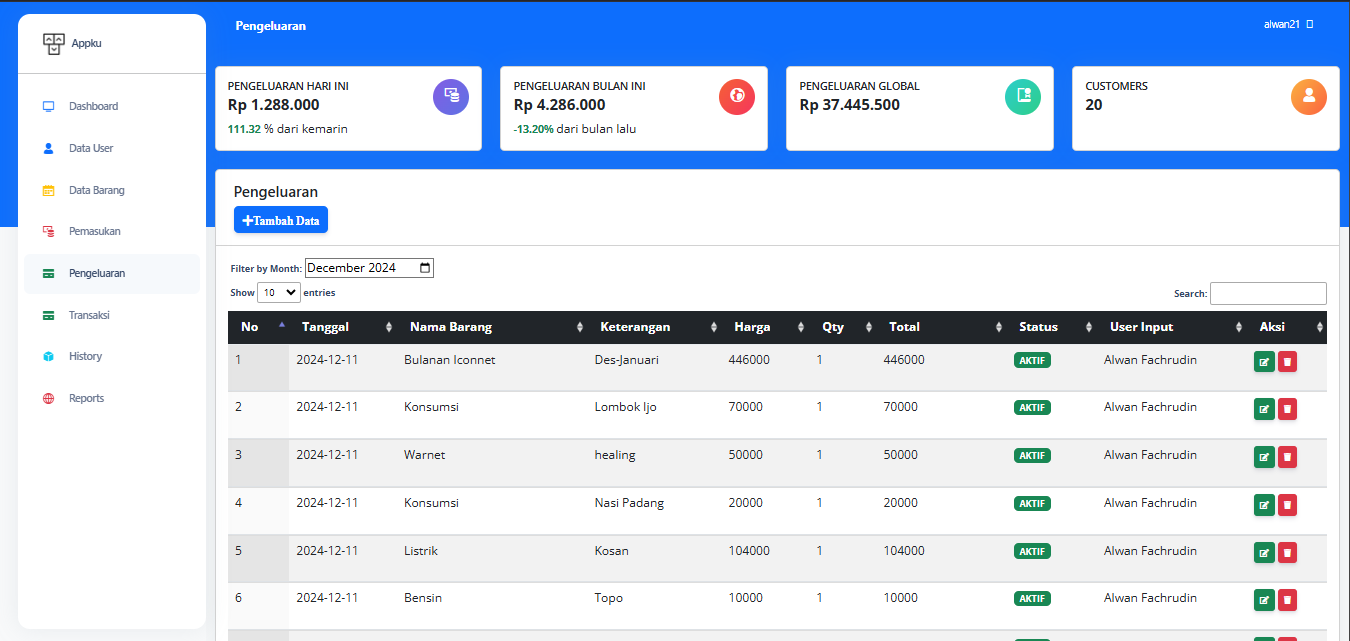Open Transaksi page from sidebar

click(x=89, y=315)
